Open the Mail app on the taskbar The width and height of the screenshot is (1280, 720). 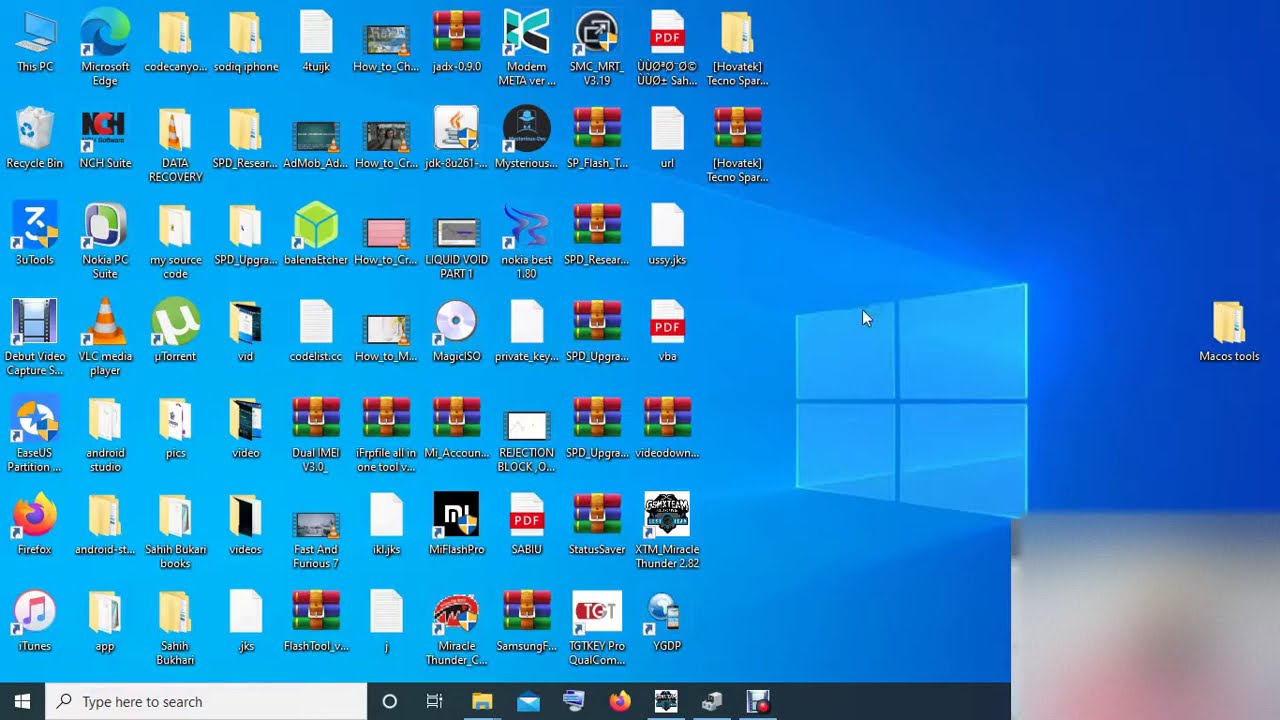pos(528,702)
